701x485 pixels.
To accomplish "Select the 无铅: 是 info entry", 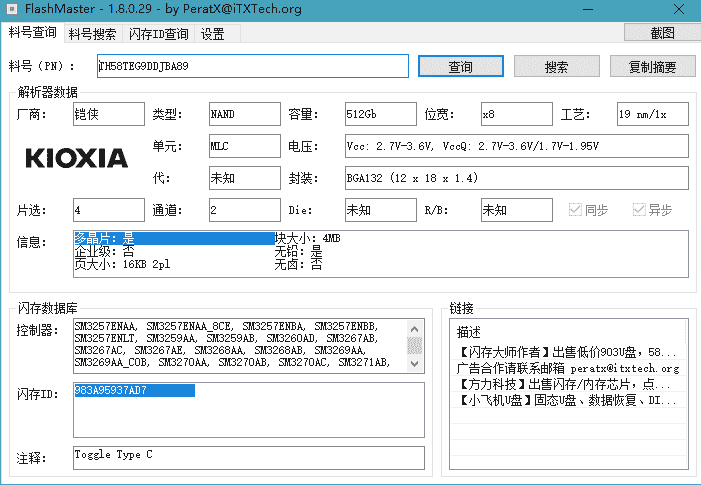I will pyautogui.click(x=298, y=251).
